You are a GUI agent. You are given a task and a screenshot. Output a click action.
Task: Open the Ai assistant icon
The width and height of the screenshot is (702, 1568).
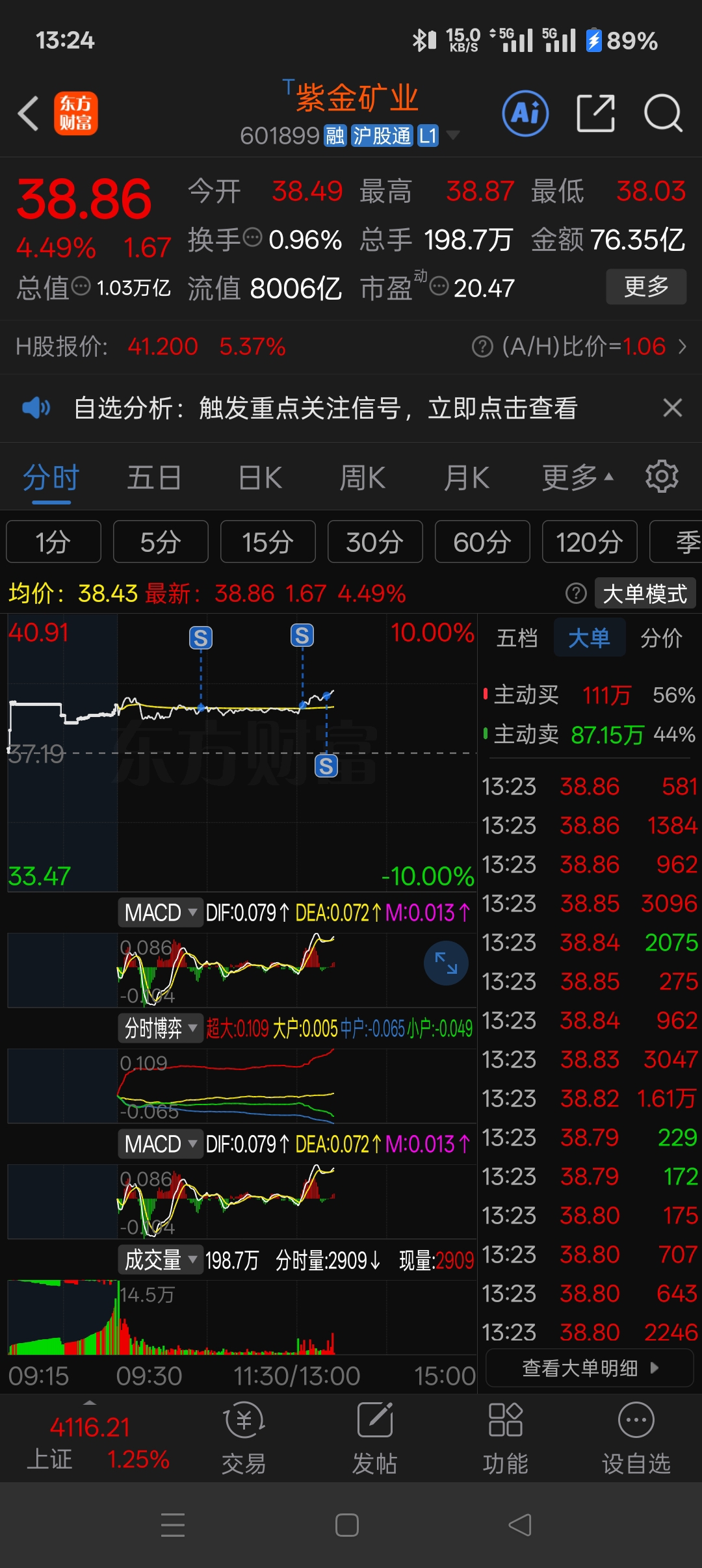click(x=525, y=113)
